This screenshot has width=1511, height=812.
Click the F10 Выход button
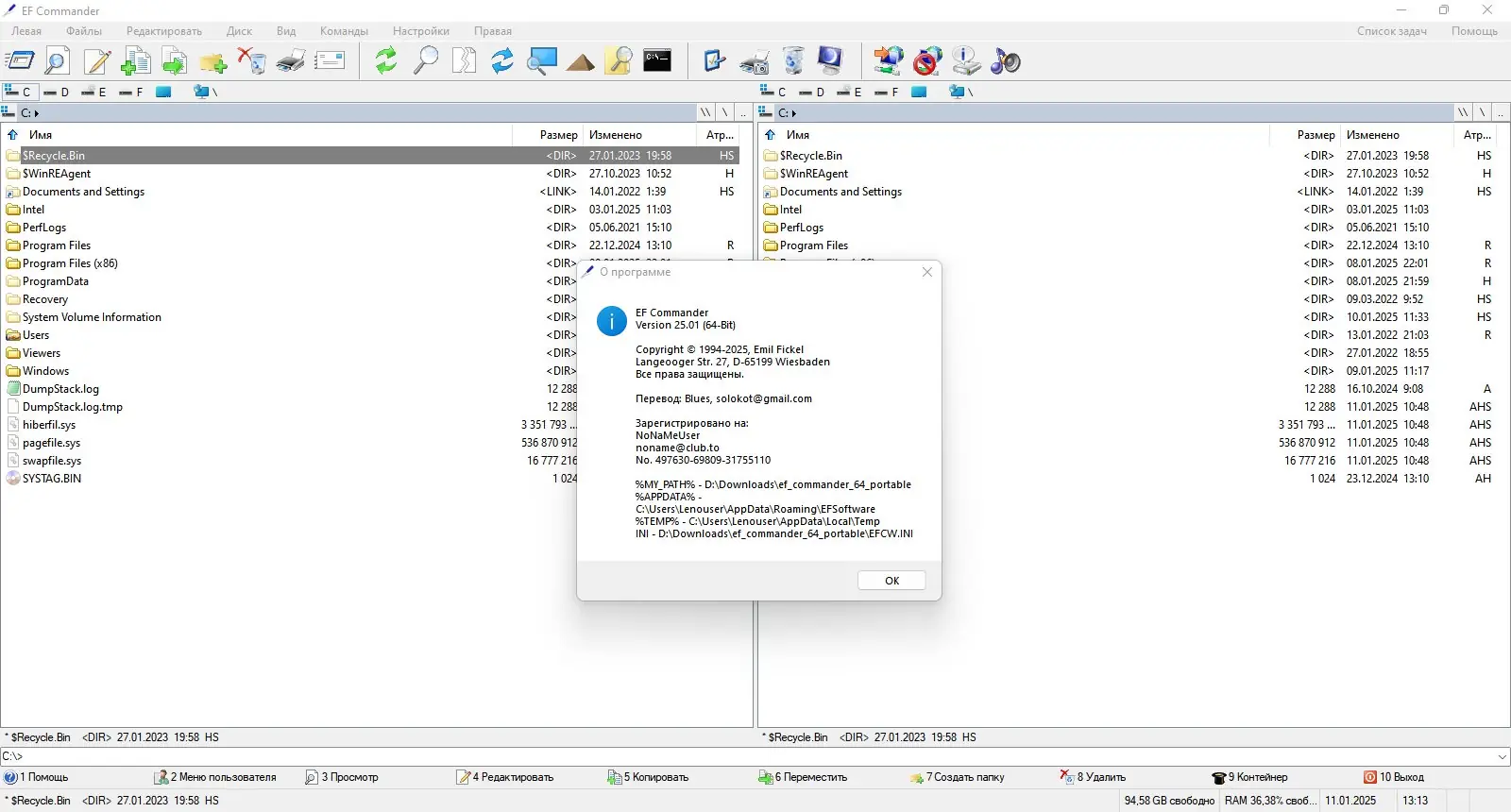(x=1393, y=777)
